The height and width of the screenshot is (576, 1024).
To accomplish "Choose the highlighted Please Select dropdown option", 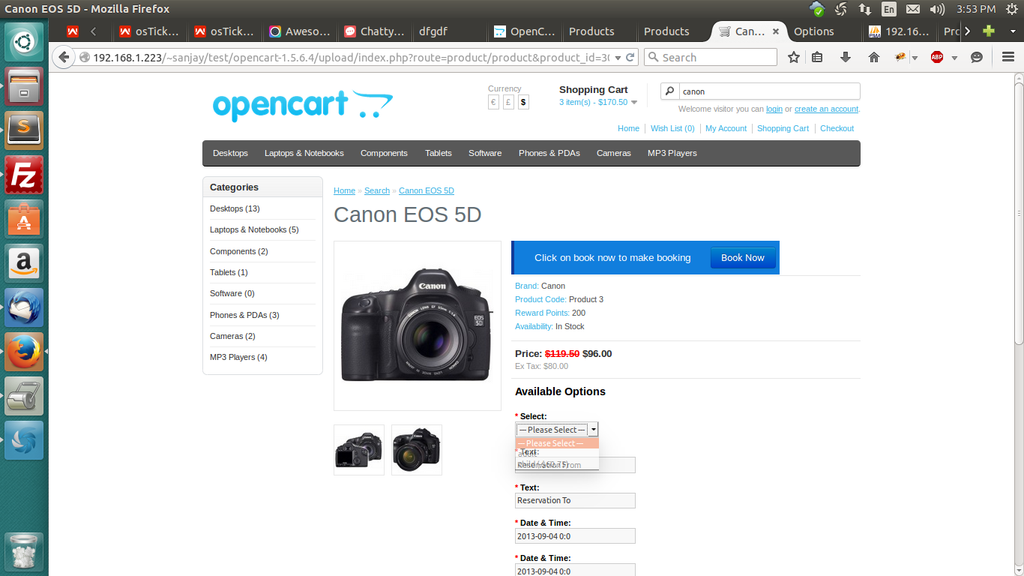I will pos(556,443).
